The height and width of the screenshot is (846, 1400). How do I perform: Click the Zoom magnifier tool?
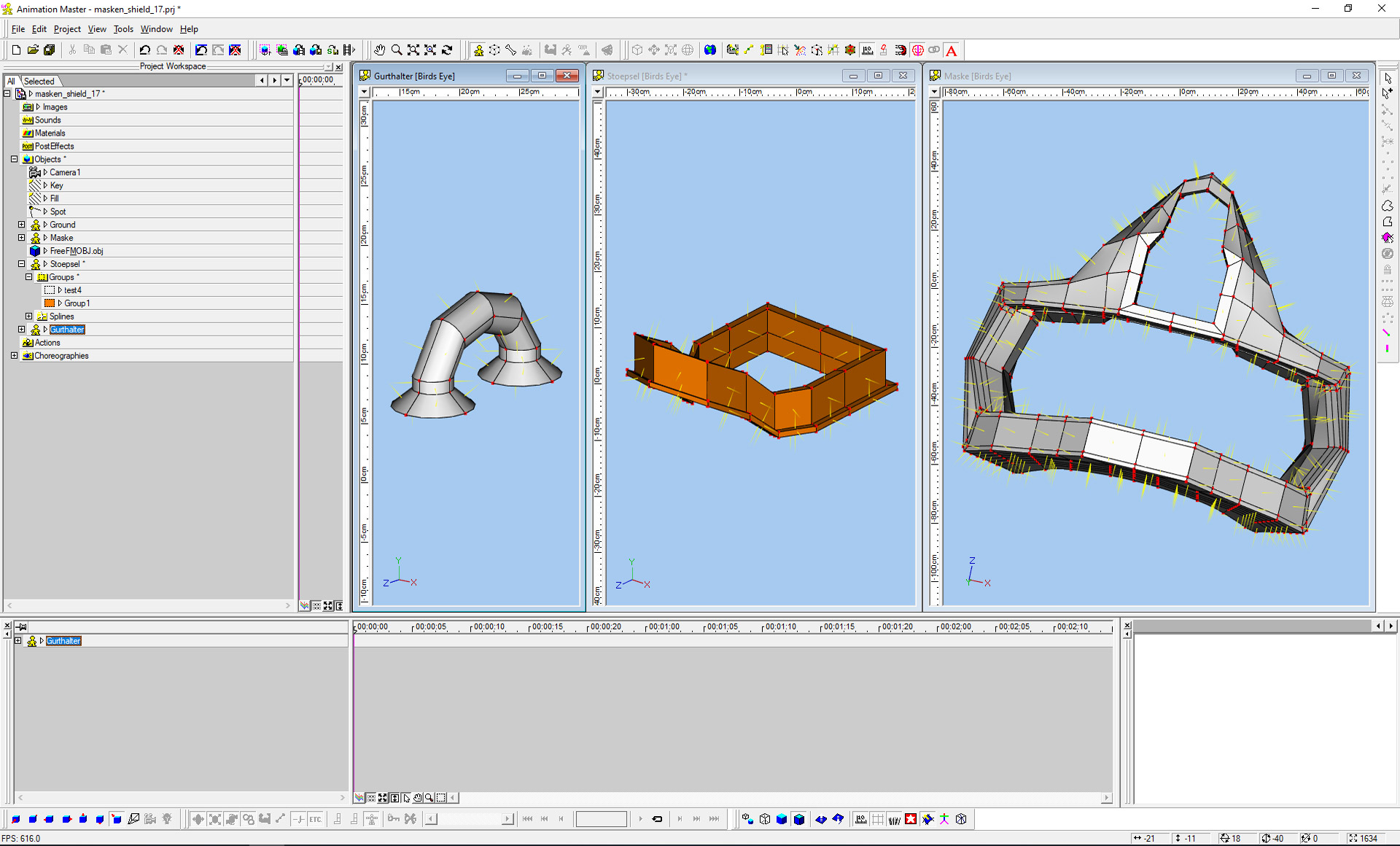[x=397, y=50]
